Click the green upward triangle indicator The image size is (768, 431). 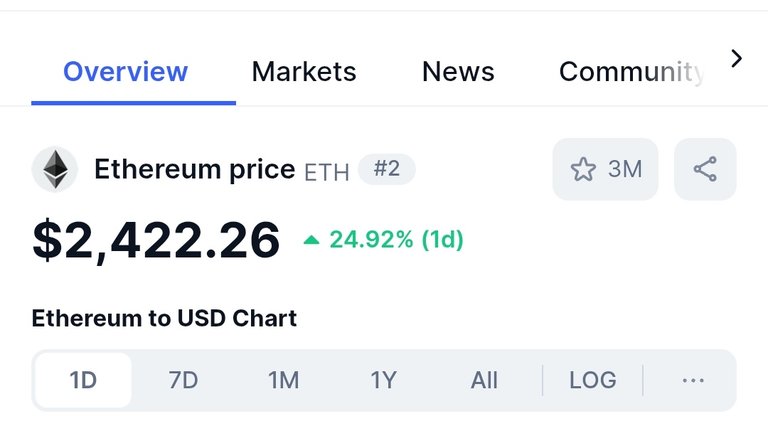point(312,240)
